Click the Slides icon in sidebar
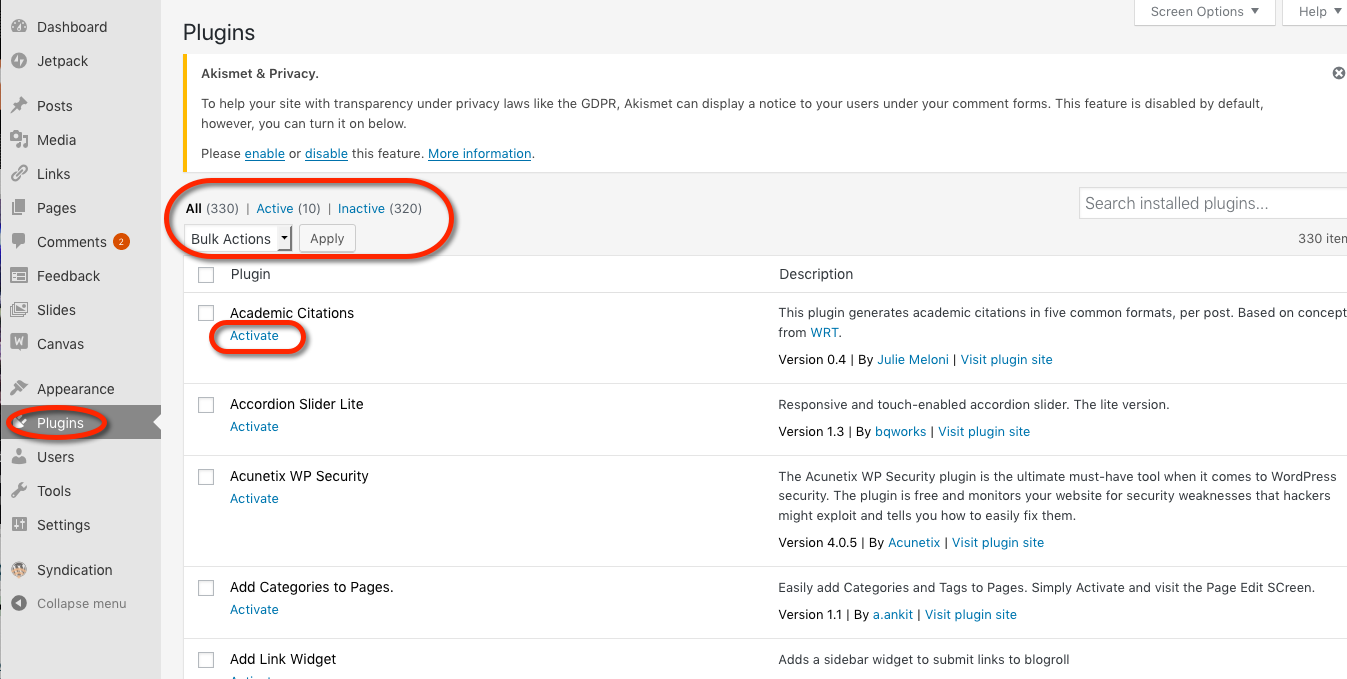This screenshot has width=1347, height=679. tap(19, 310)
